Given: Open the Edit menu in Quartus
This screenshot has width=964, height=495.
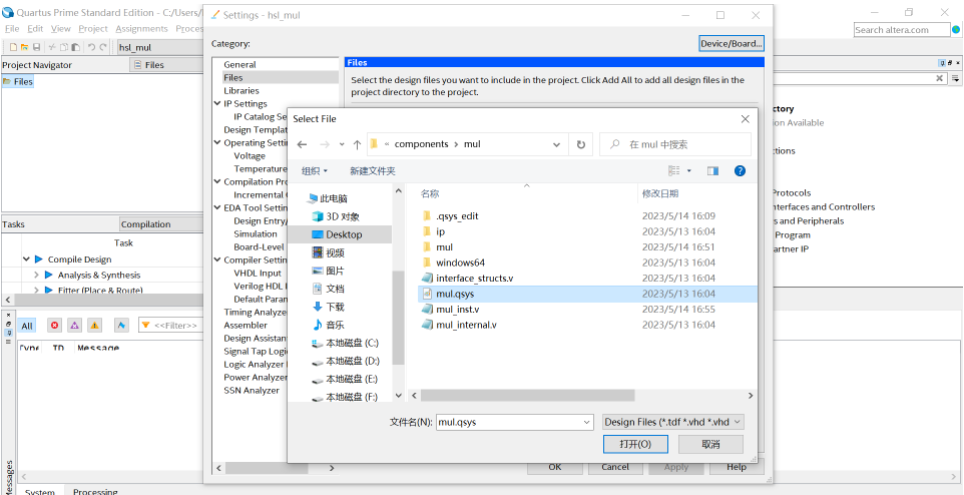Looking at the screenshot, I should (35, 28).
